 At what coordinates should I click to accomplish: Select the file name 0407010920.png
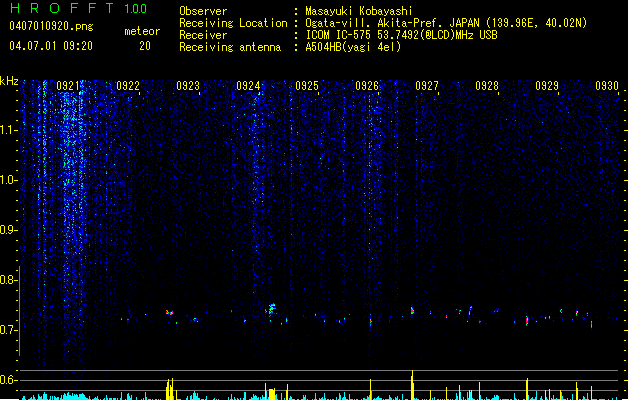(x=51, y=26)
